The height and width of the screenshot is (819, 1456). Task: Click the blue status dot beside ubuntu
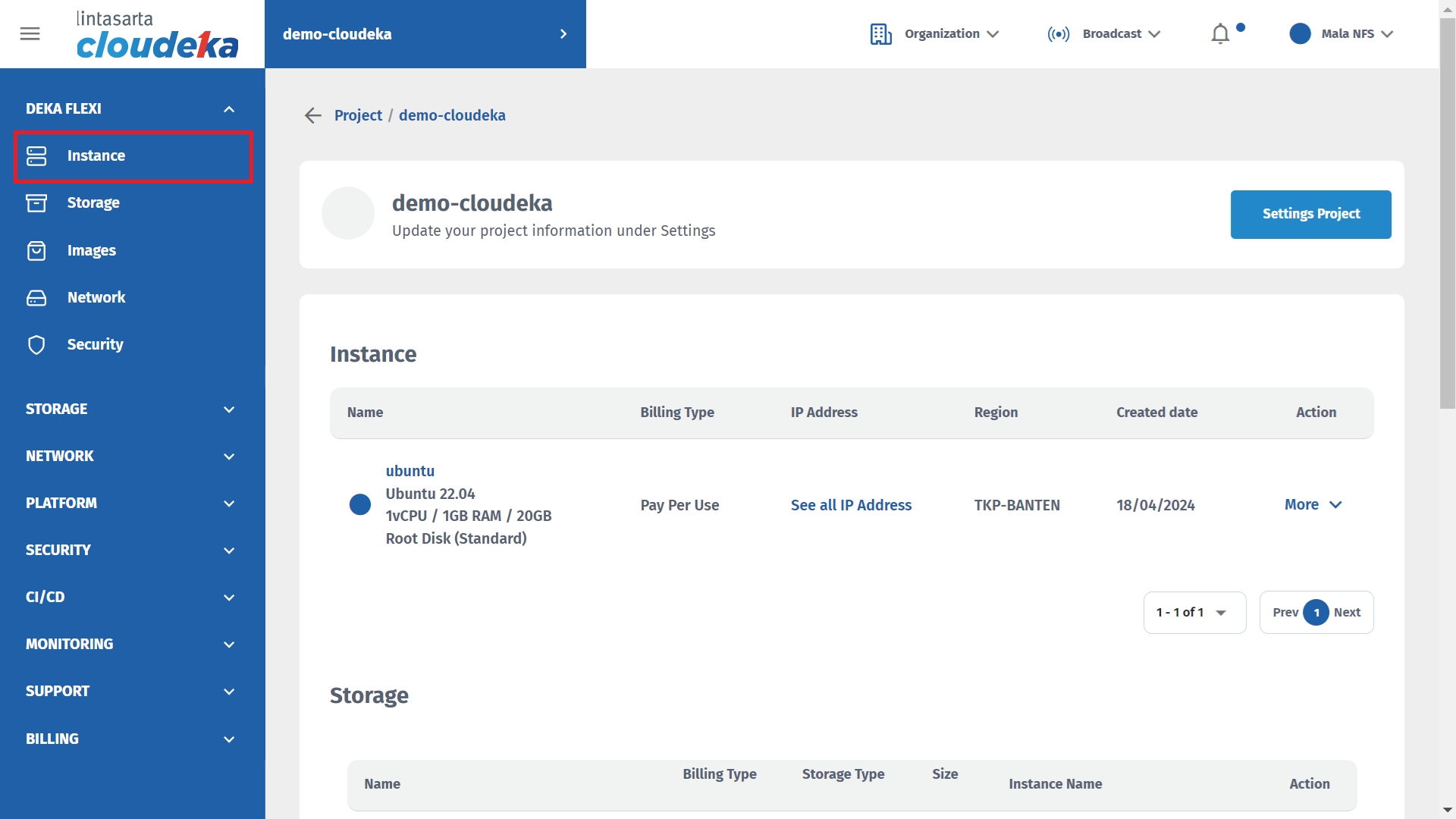coord(360,505)
